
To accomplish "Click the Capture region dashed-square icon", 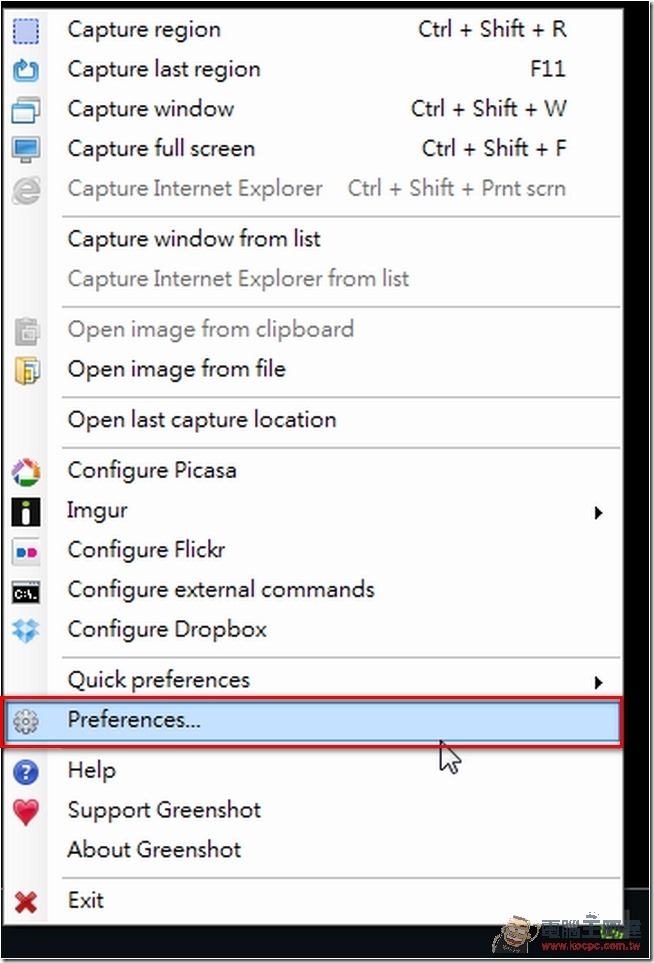I will [x=26, y=30].
